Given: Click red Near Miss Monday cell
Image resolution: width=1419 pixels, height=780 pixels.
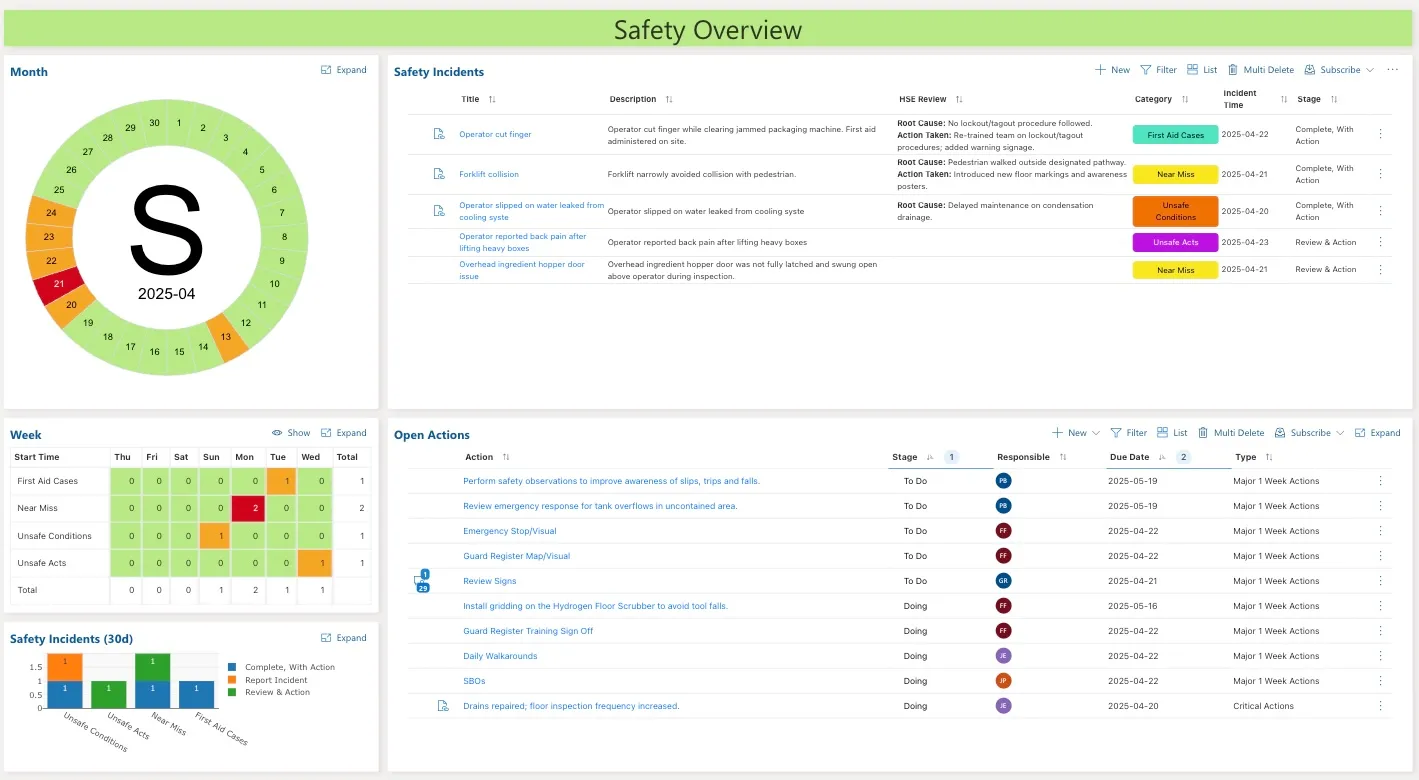Looking at the screenshot, I should [247, 508].
